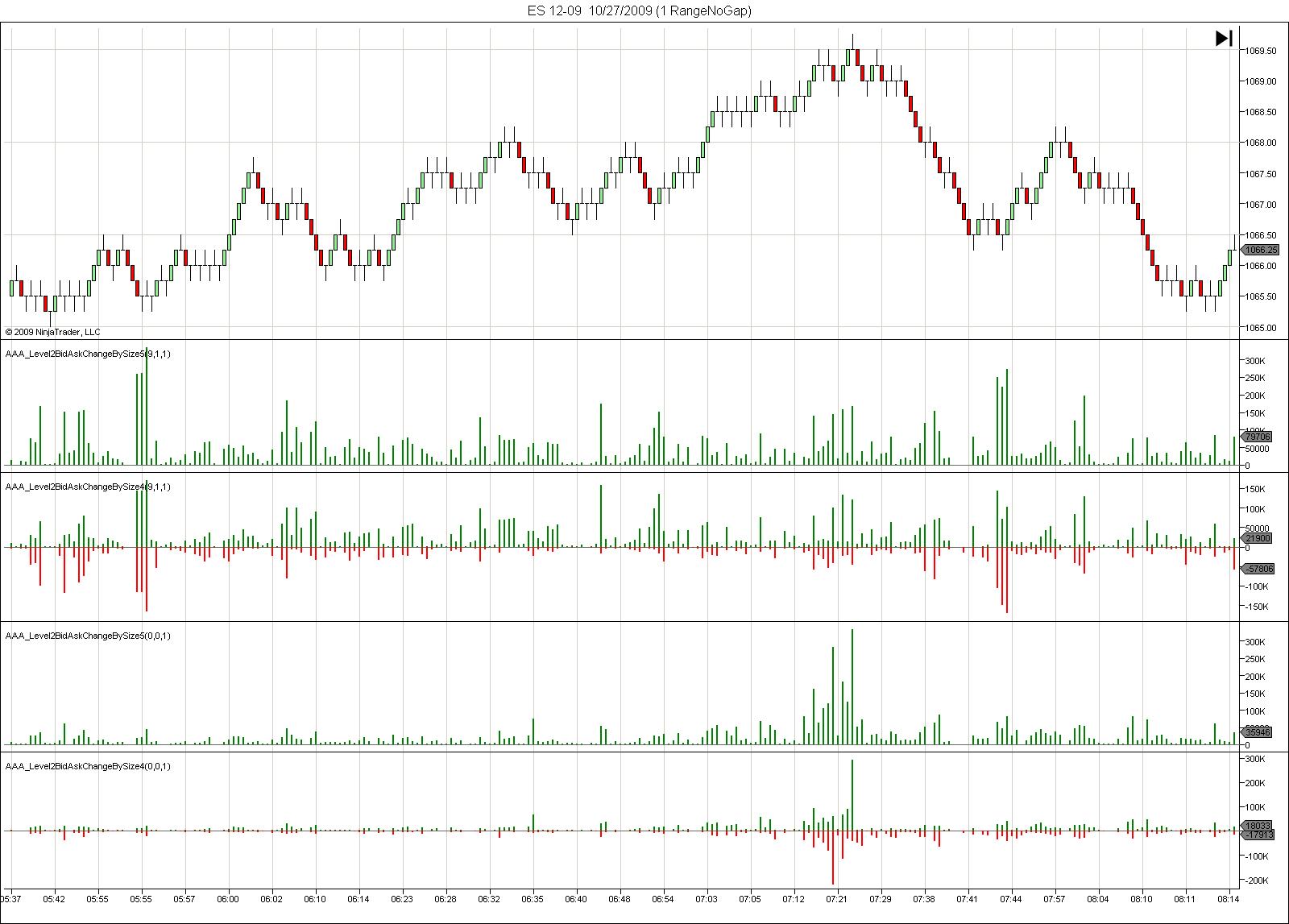Screen dimensions: 1289x924
Task: Click the 06:00 time axis label
Action: point(228,899)
